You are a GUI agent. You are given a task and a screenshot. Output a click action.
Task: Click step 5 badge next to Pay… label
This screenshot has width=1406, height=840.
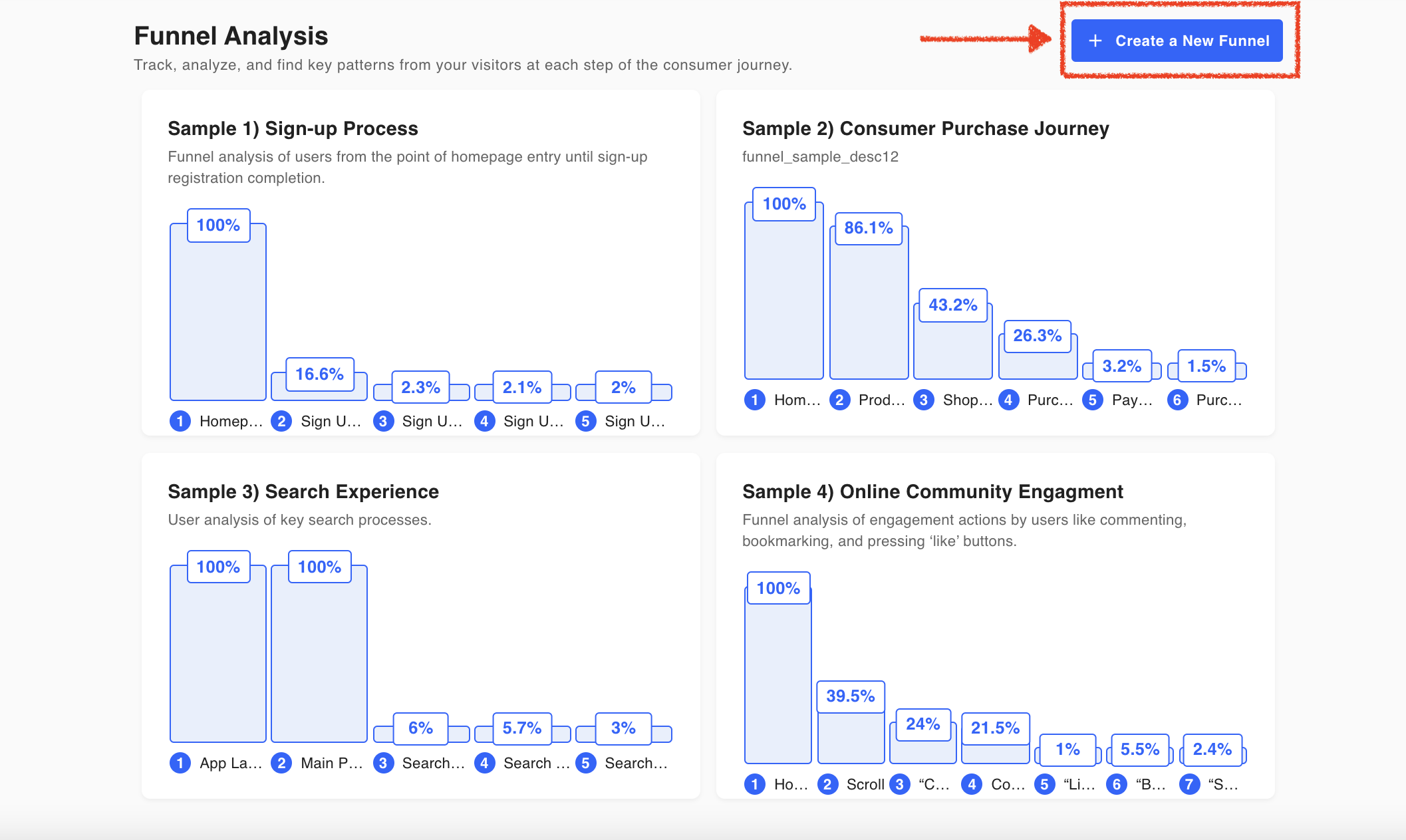click(1093, 400)
